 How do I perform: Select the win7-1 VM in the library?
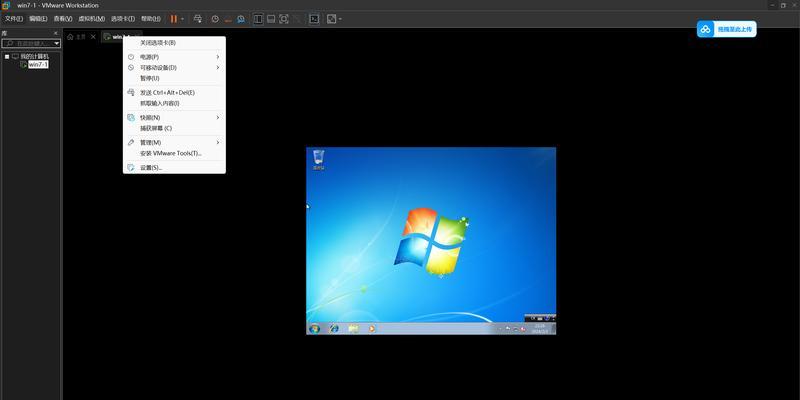tap(38, 64)
